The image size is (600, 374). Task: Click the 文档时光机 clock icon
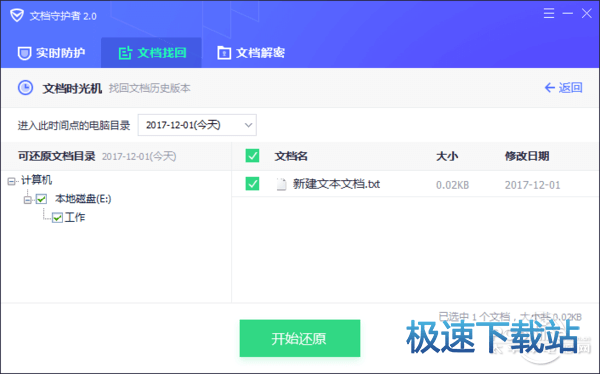click(26, 88)
